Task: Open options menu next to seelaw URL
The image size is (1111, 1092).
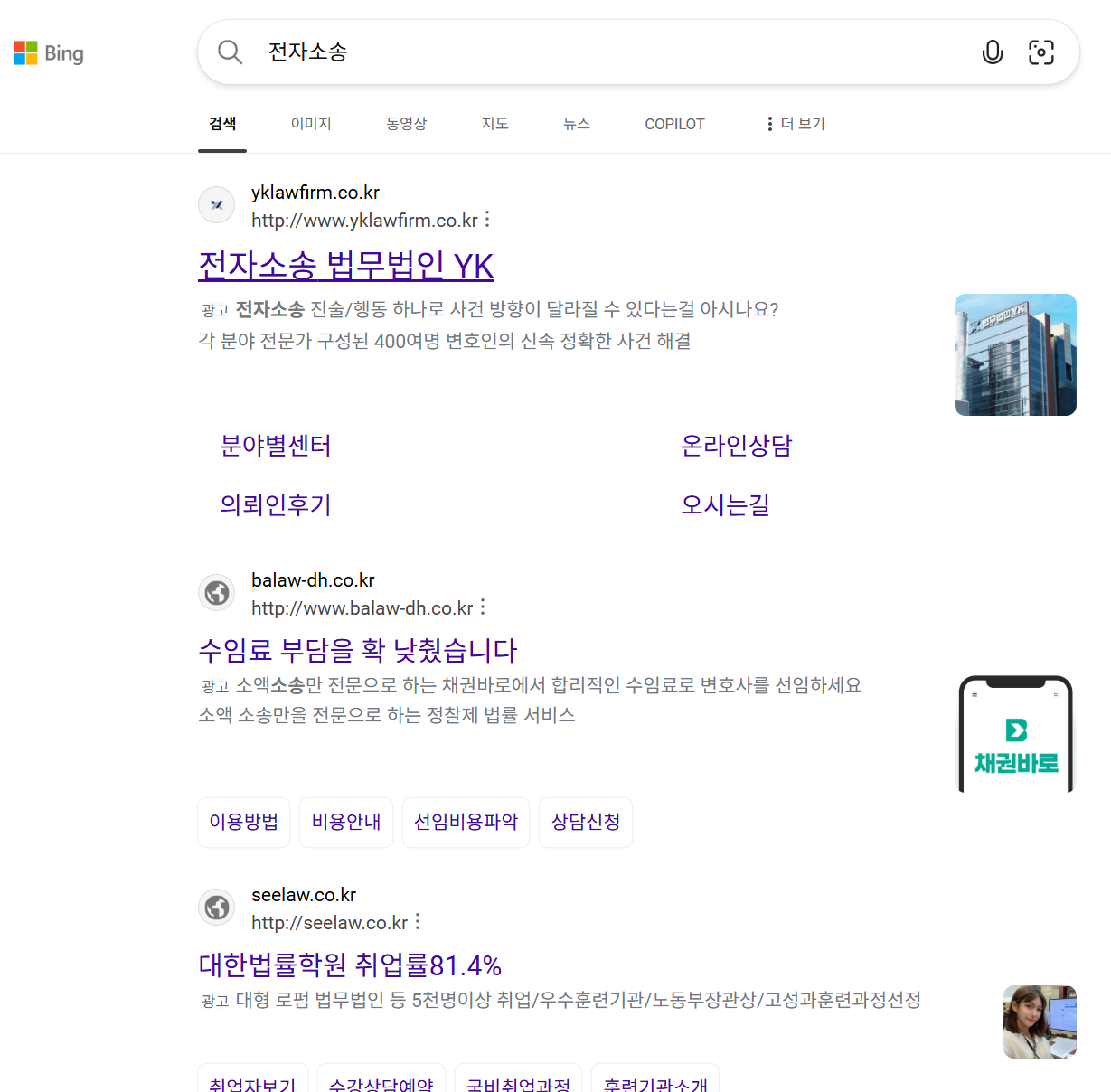Action: pos(418,922)
